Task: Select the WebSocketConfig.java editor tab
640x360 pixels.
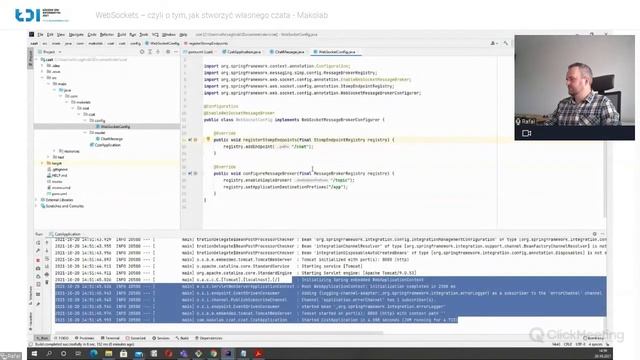Action: (x=336, y=52)
